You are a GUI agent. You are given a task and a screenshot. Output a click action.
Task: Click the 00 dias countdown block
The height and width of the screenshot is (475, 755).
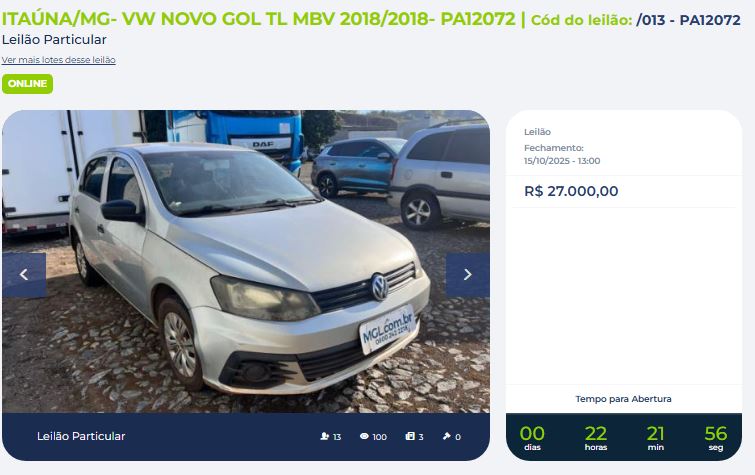tap(532, 437)
